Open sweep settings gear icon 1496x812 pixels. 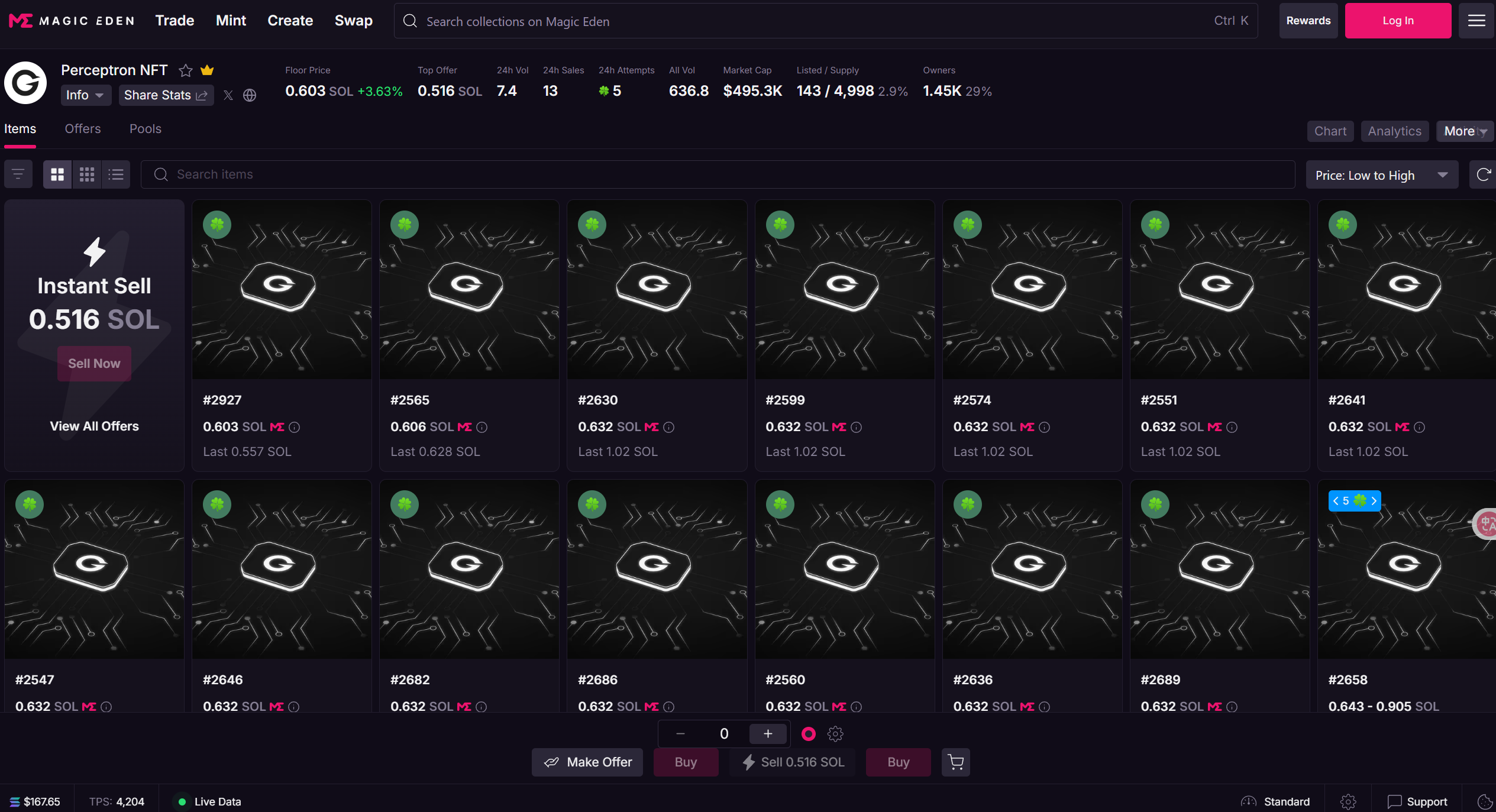[835, 734]
